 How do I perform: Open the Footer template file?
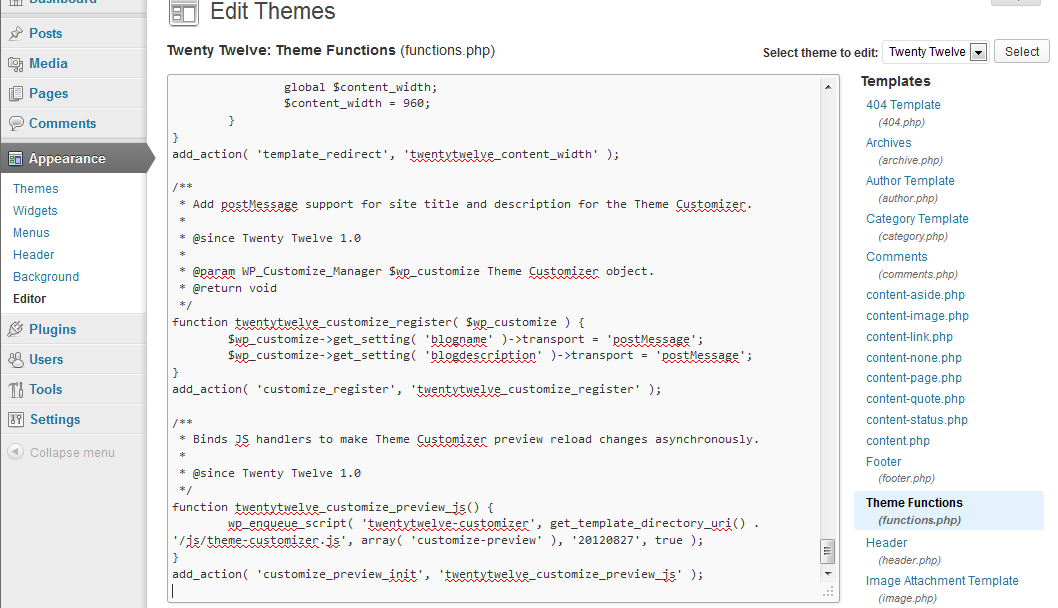click(x=883, y=461)
